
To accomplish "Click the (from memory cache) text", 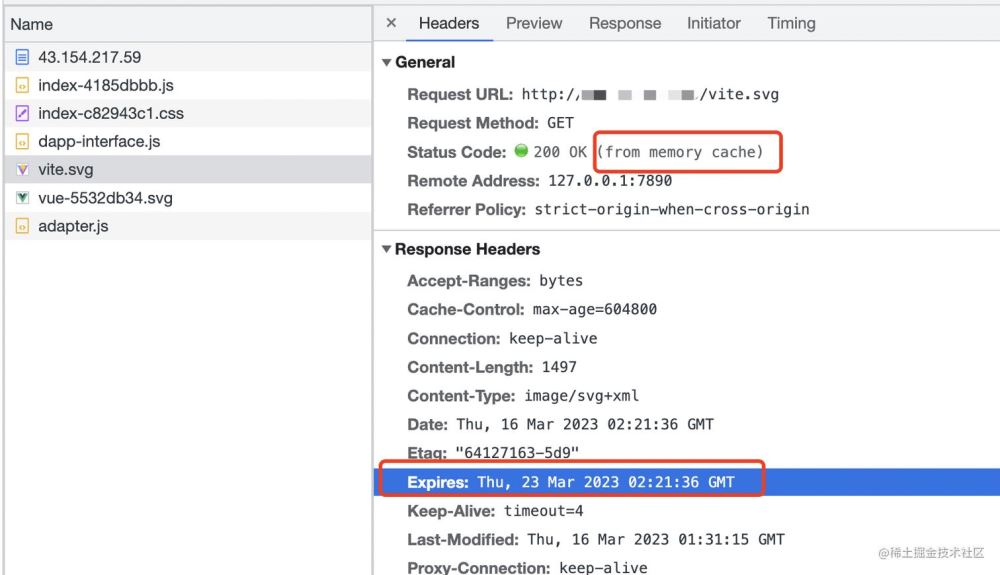I will 680,152.
